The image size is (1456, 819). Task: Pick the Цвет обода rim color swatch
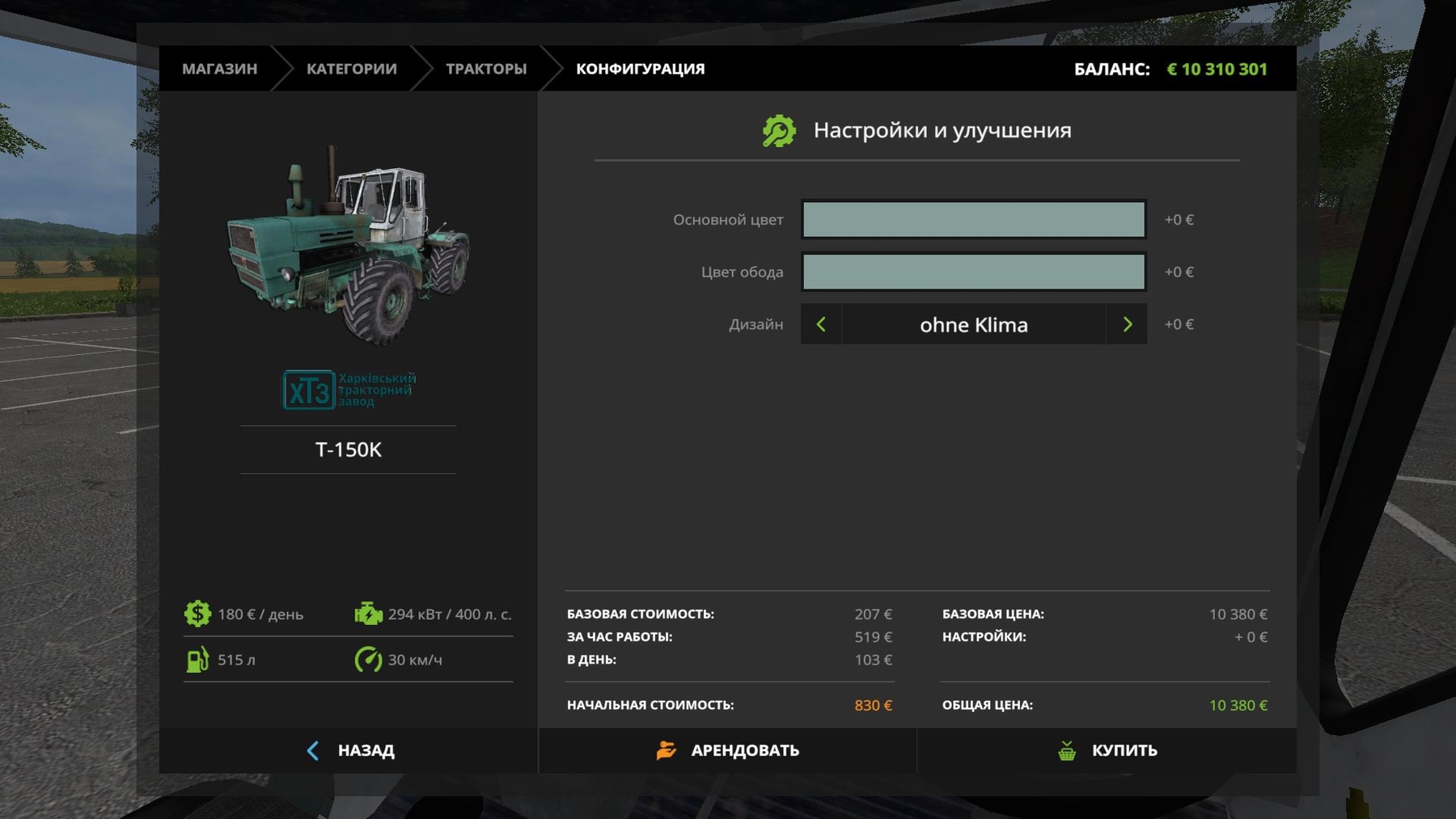973,272
